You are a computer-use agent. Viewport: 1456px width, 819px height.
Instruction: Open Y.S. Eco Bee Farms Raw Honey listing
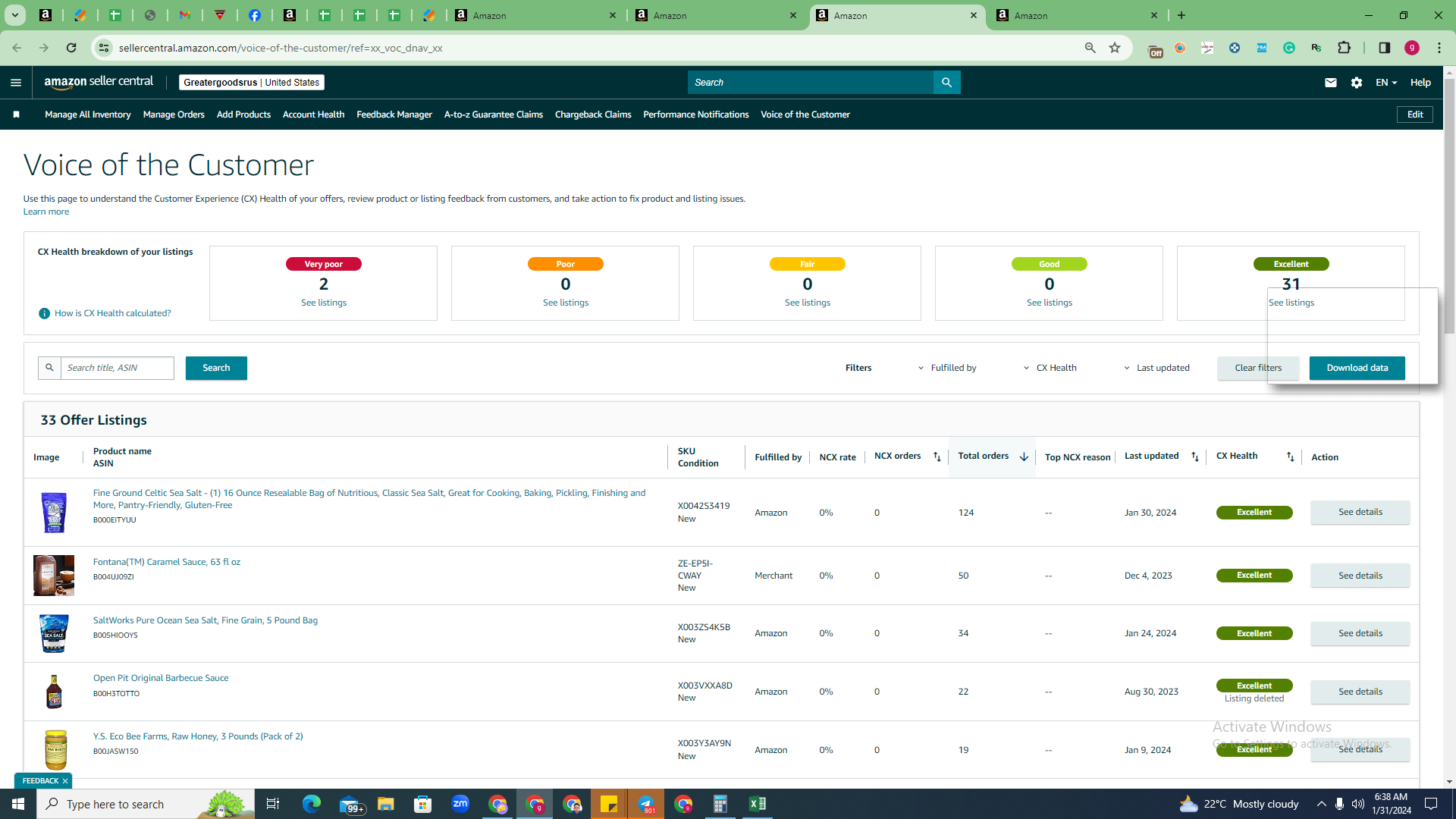[x=198, y=736]
